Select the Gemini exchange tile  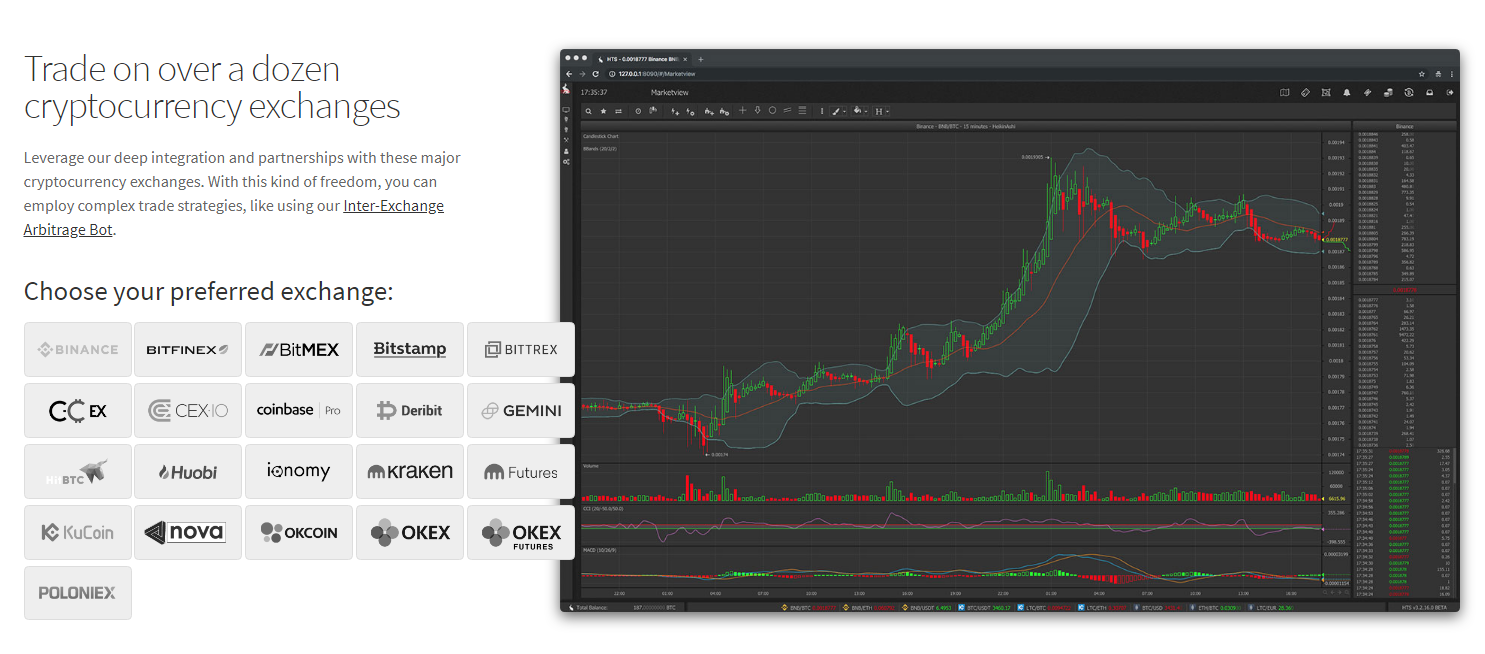coord(521,410)
